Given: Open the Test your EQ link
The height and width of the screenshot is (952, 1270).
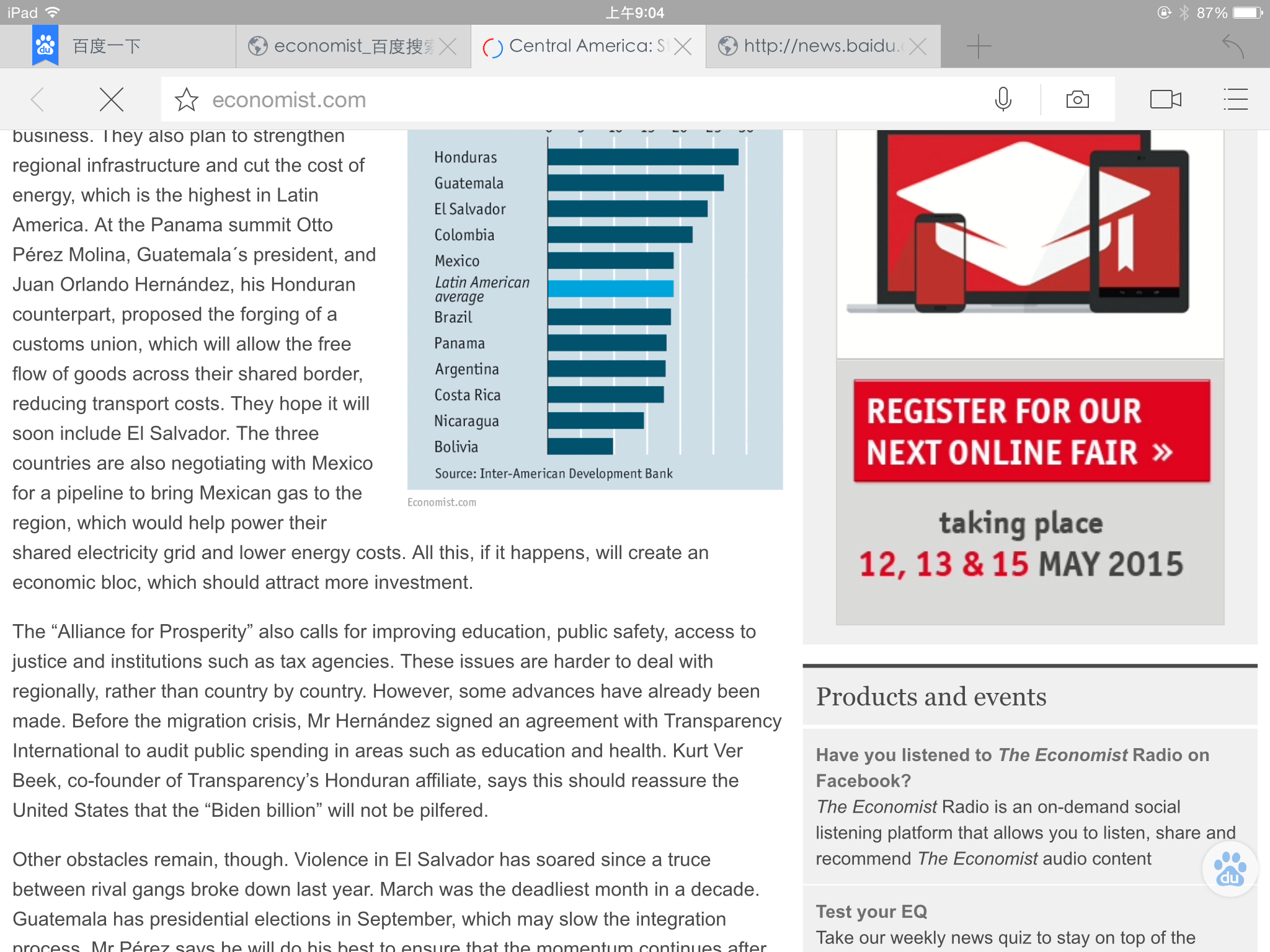Looking at the screenshot, I should (871, 911).
